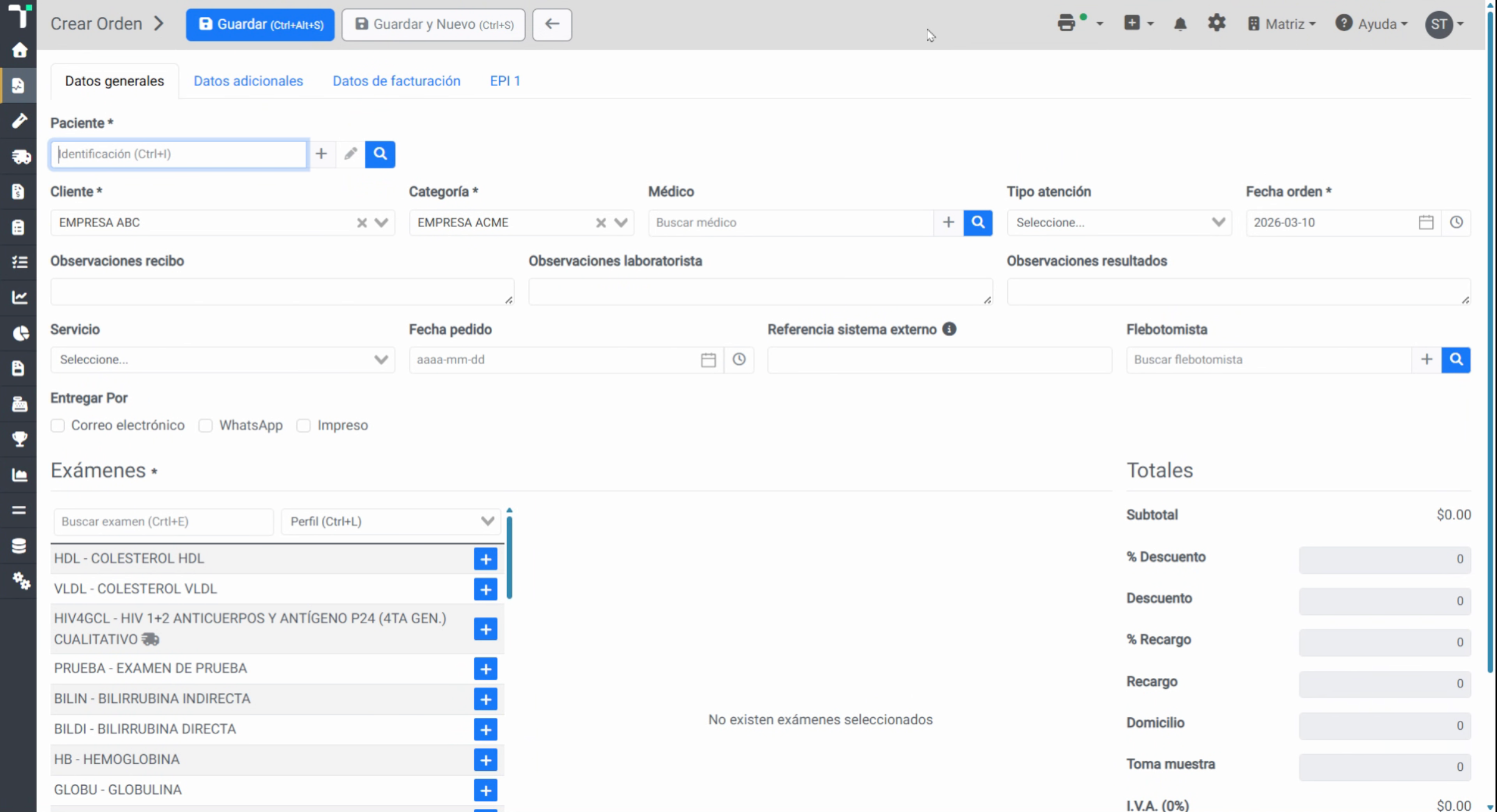Expand the Categoría EMPRESA ACME dropdown

point(621,223)
